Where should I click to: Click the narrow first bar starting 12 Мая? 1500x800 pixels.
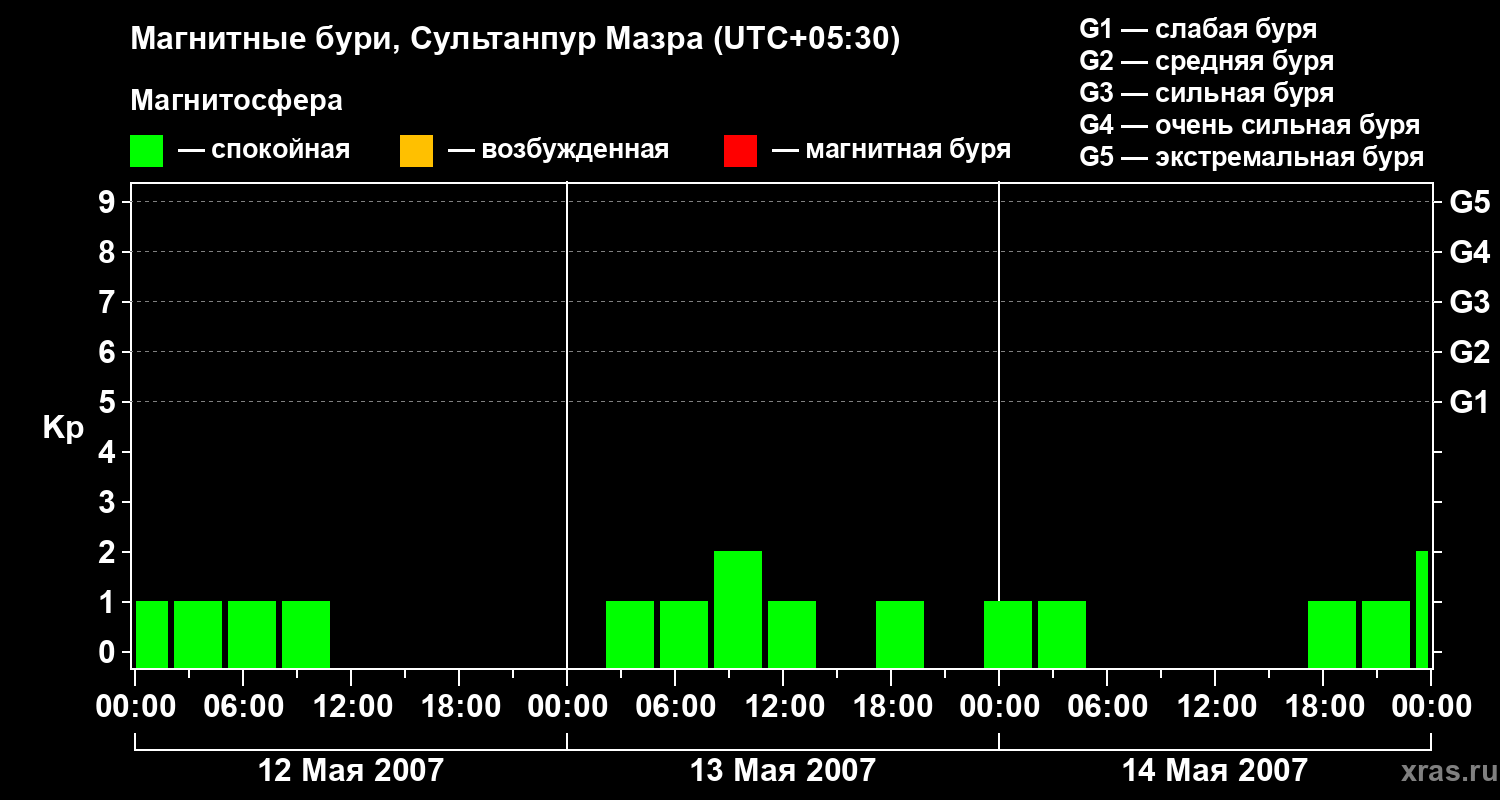click(x=152, y=634)
